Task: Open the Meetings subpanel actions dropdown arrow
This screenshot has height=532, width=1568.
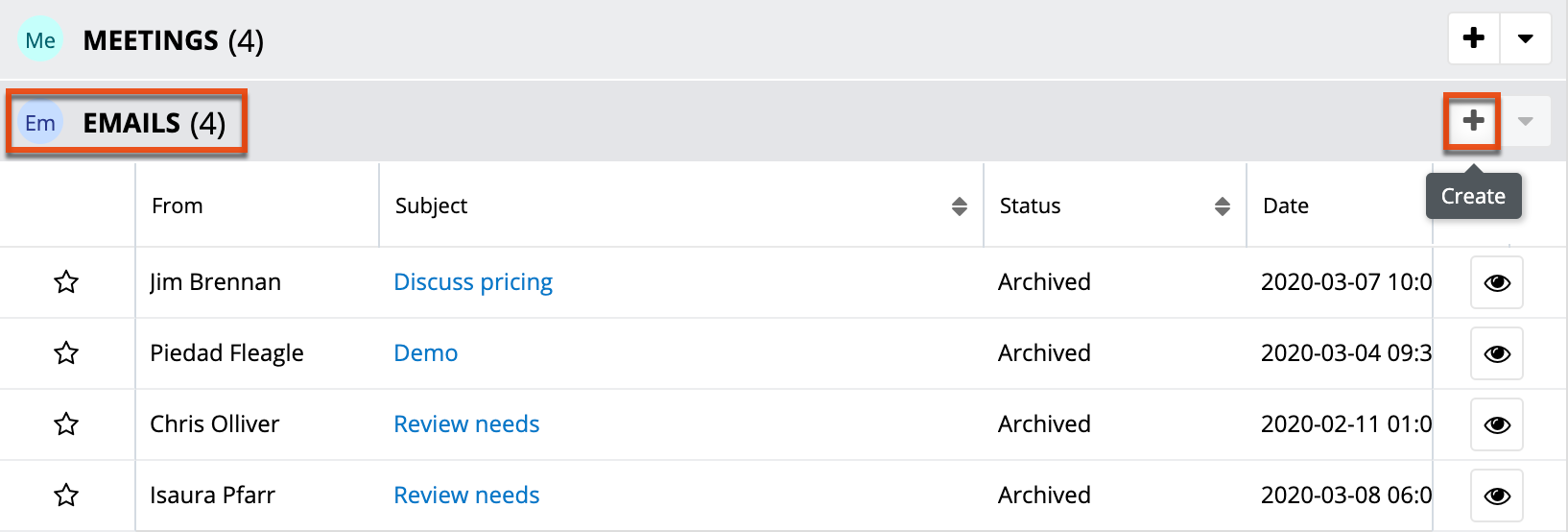Action: tap(1525, 39)
